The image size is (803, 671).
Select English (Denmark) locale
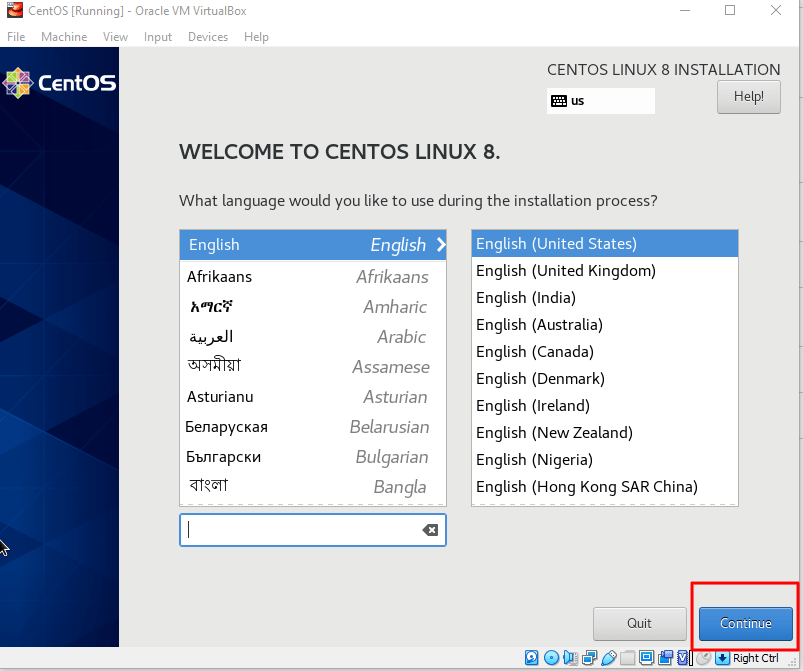(605, 379)
